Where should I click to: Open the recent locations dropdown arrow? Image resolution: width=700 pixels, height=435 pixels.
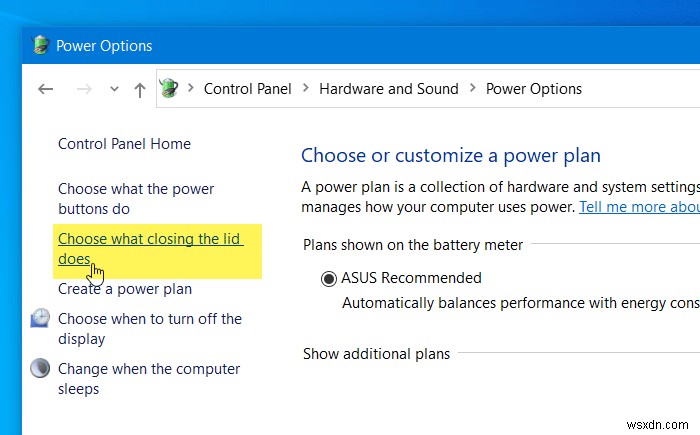pyautogui.click(x=114, y=89)
